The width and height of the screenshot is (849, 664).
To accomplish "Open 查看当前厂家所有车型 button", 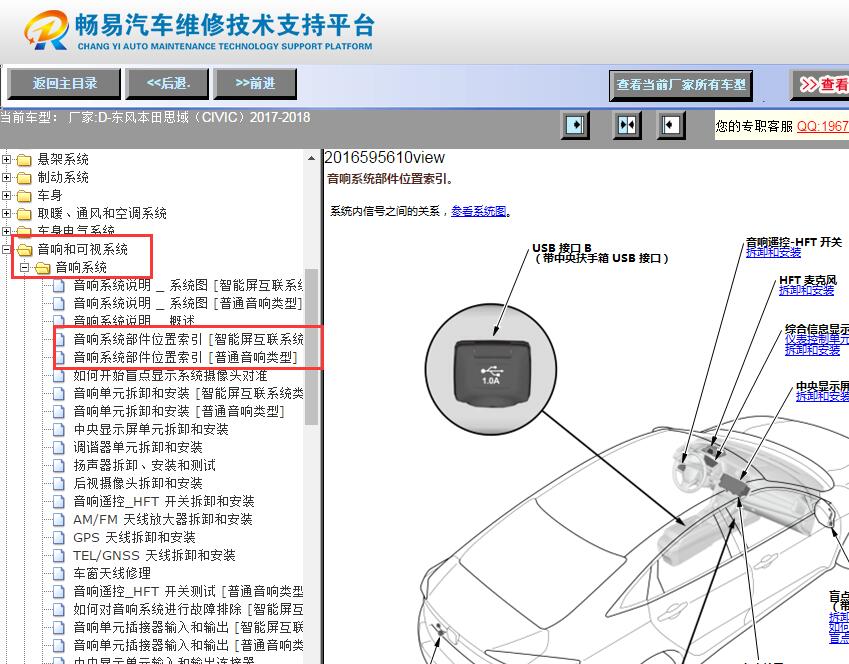I will pos(681,84).
